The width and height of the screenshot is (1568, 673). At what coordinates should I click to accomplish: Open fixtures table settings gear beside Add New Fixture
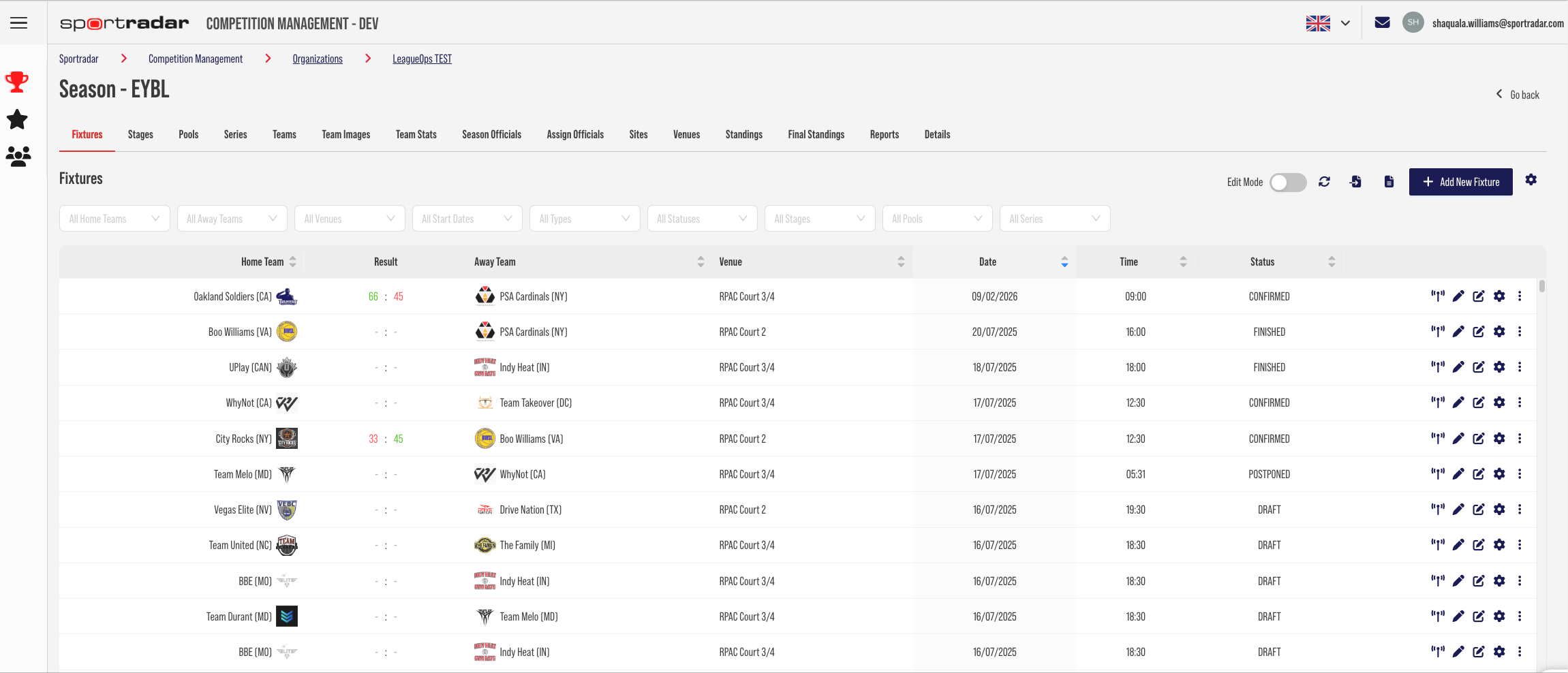pos(1531,180)
